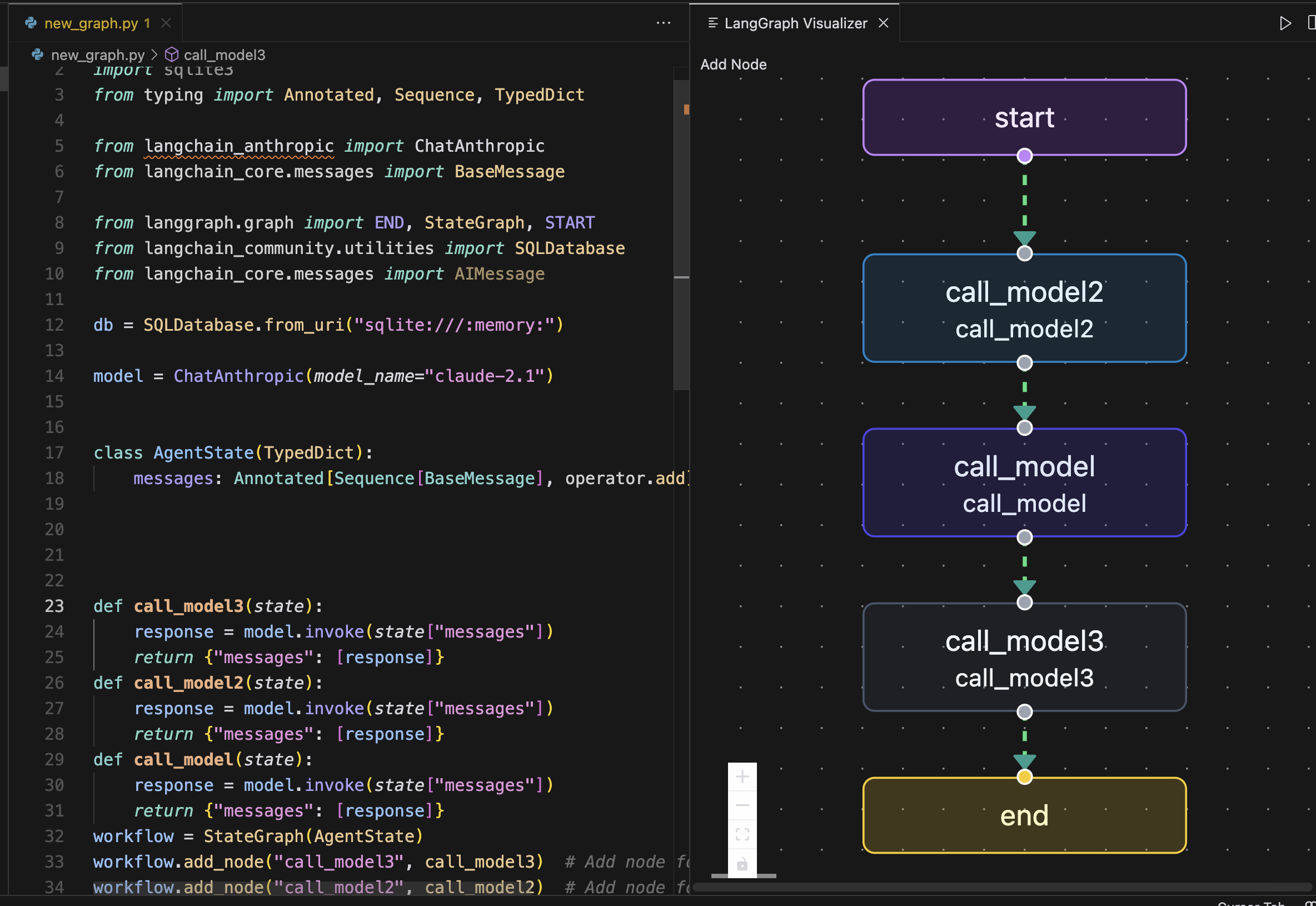Click 'workflow.add_node' on line 33
The image size is (1316, 906).
(178, 862)
